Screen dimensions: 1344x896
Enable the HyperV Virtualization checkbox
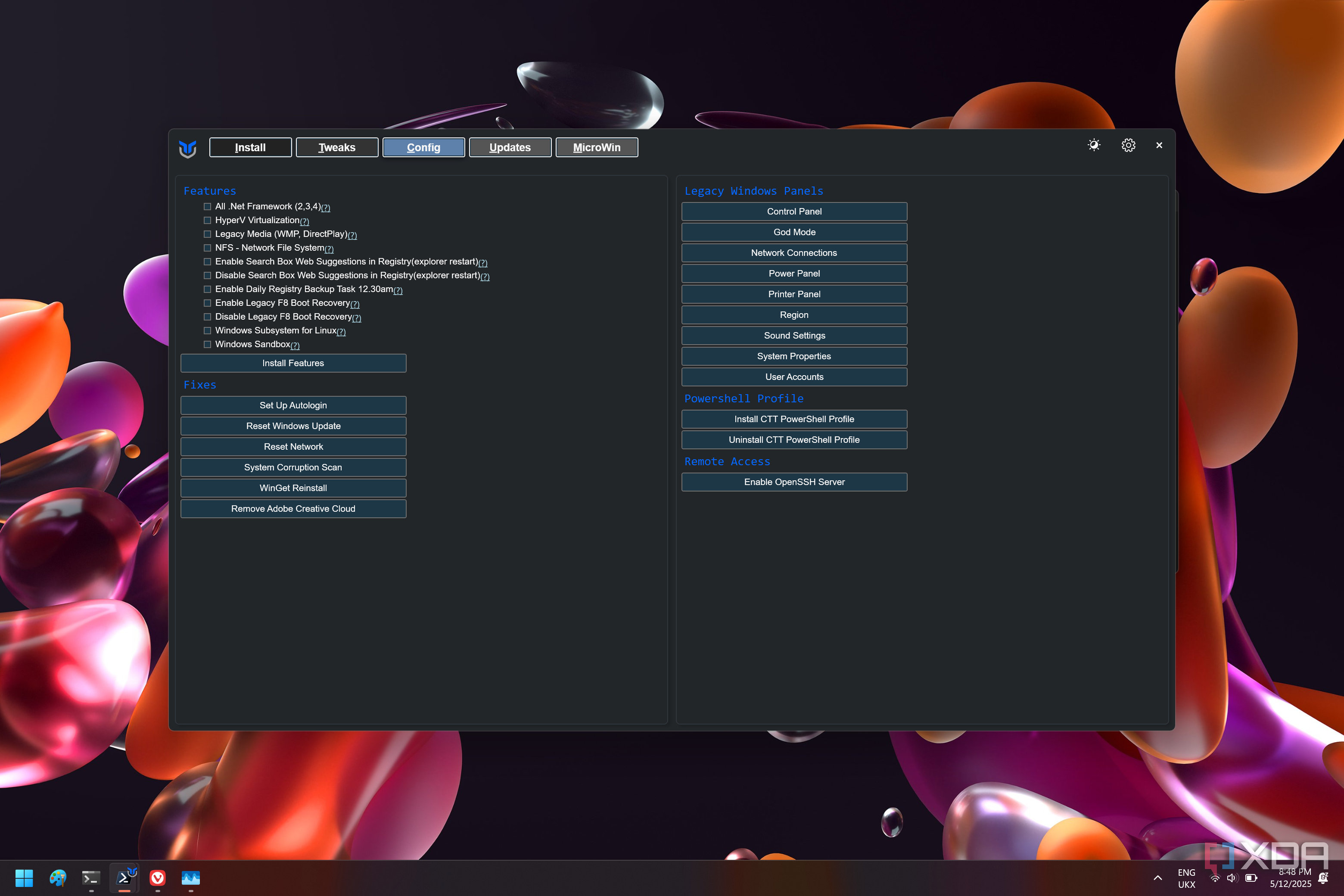point(208,221)
